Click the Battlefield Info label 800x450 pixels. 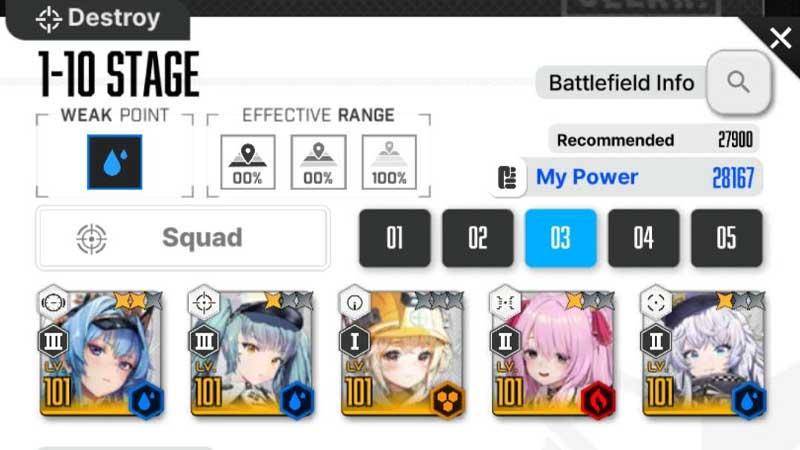point(621,83)
